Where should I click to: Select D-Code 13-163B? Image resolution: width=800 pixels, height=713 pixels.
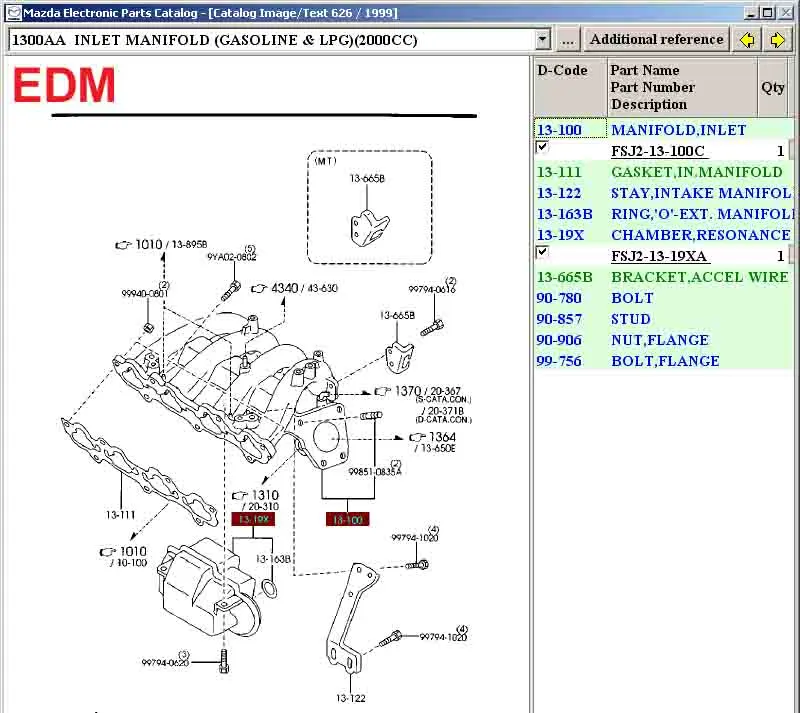click(x=564, y=214)
